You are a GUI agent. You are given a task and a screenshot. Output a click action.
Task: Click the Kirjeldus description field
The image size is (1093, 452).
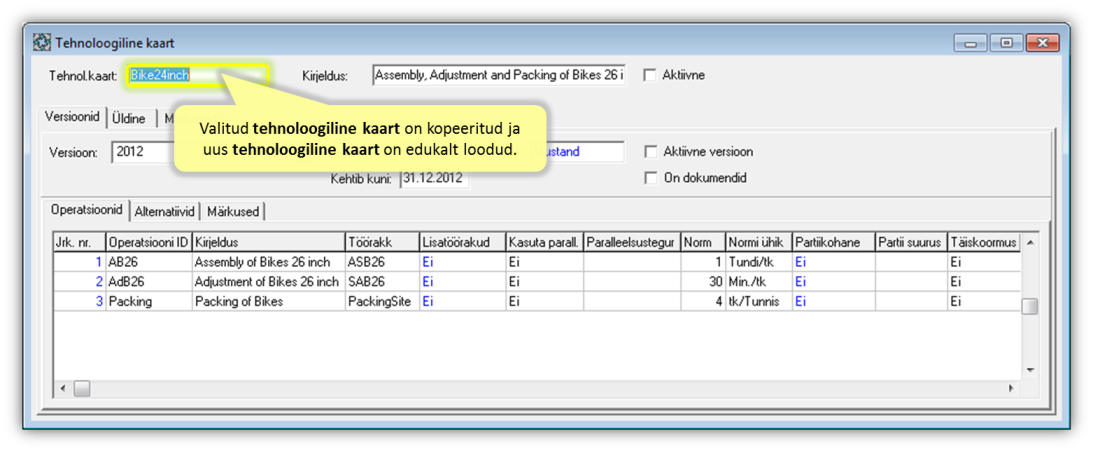pos(499,75)
